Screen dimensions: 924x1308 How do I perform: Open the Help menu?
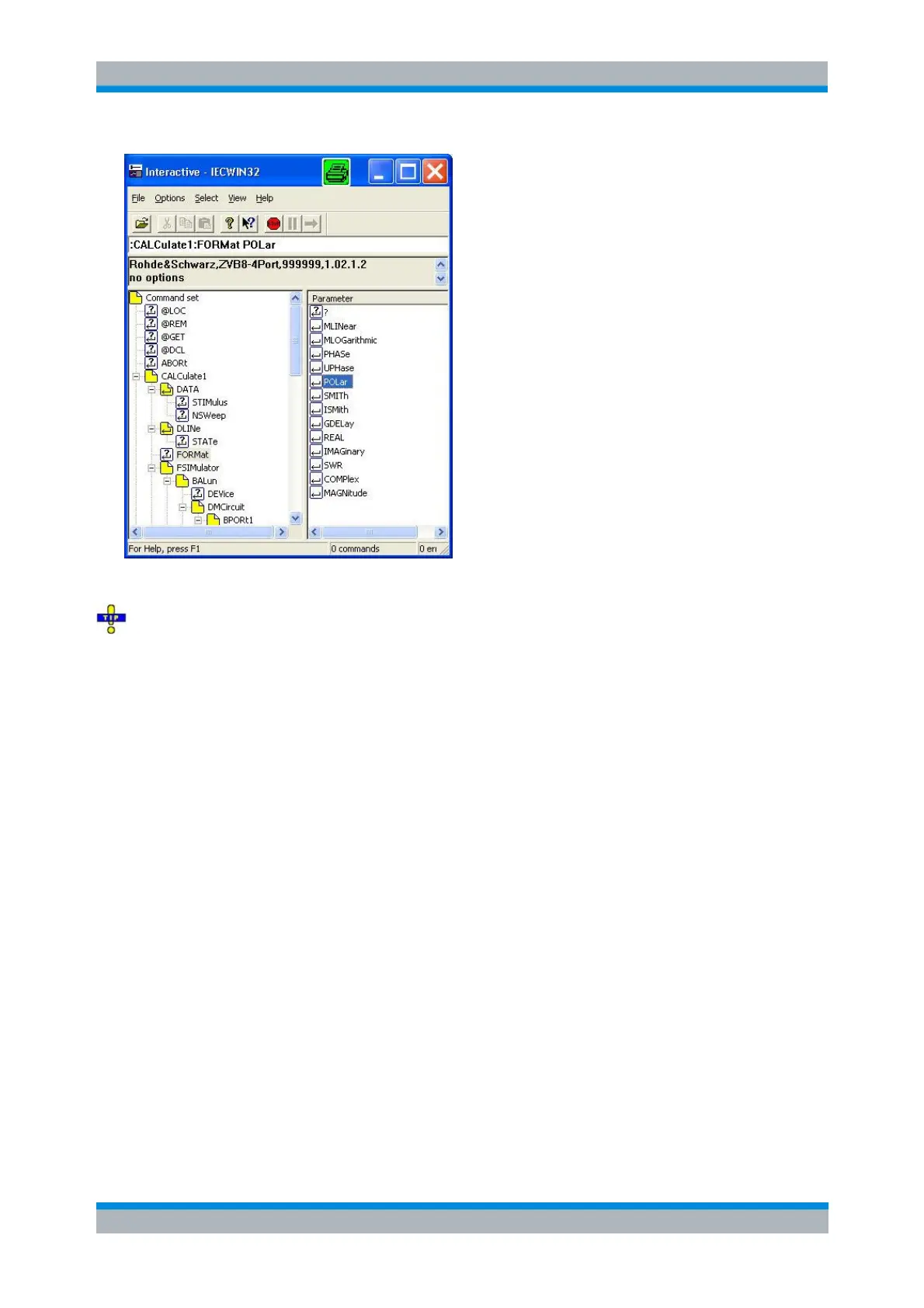point(265,198)
